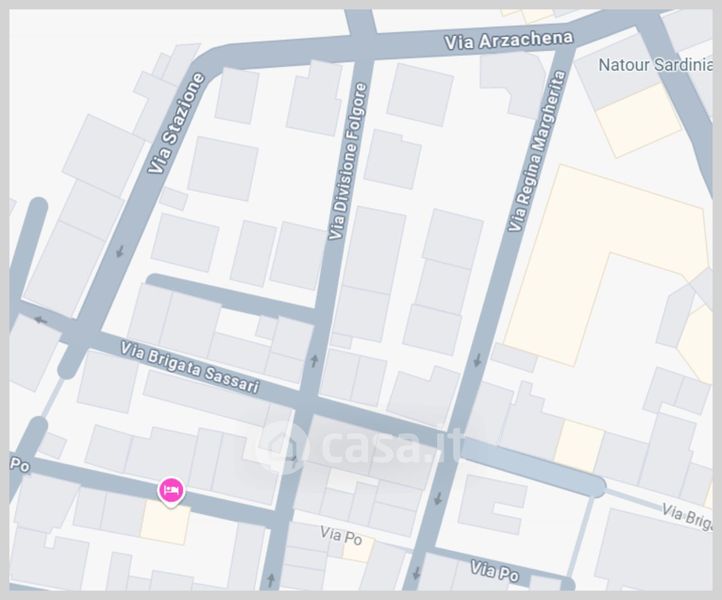722x600 pixels.
Task: Select the Via Stazione street label
Action: point(176,123)
